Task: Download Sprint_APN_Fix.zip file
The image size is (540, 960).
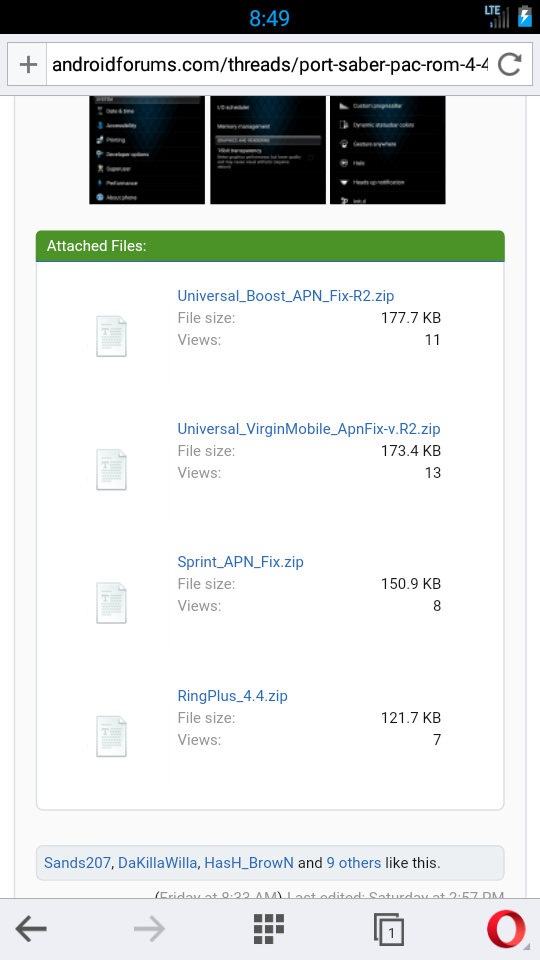Action: [241, 561]
